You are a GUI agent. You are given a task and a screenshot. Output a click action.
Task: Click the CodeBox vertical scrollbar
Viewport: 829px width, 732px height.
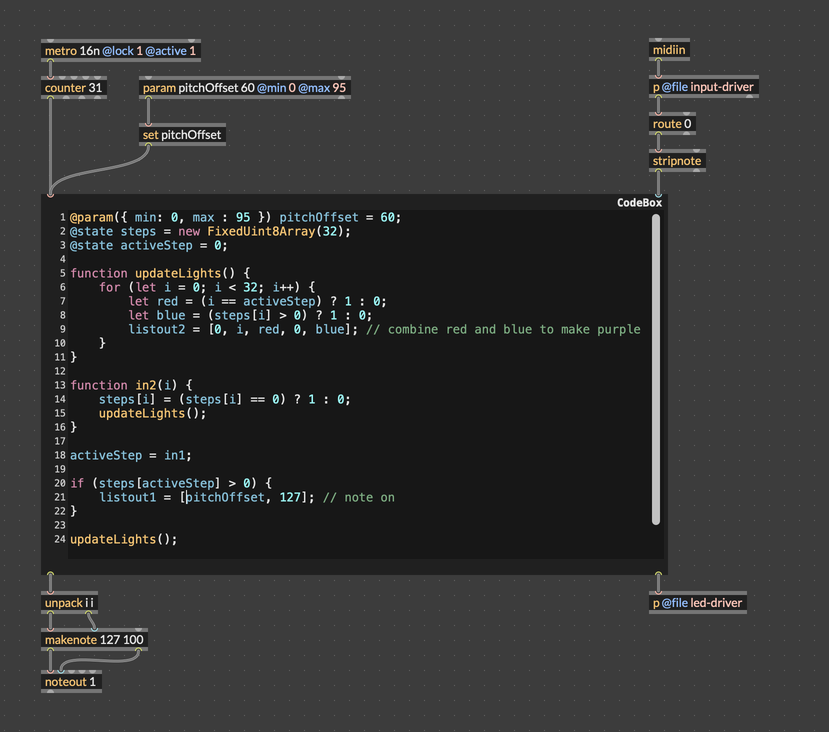pyautogui.click(x=656, y=368)
